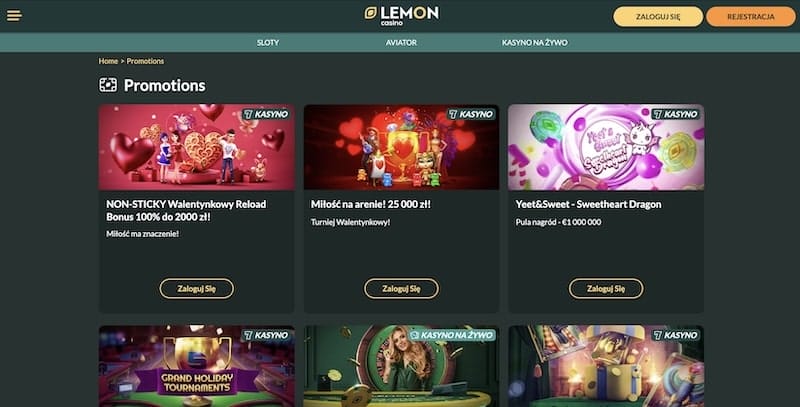Click Kasyno badge on Sweetheart Dragon card
The width and height of the screenshot is (800, 407).
(x=676, y=114)
